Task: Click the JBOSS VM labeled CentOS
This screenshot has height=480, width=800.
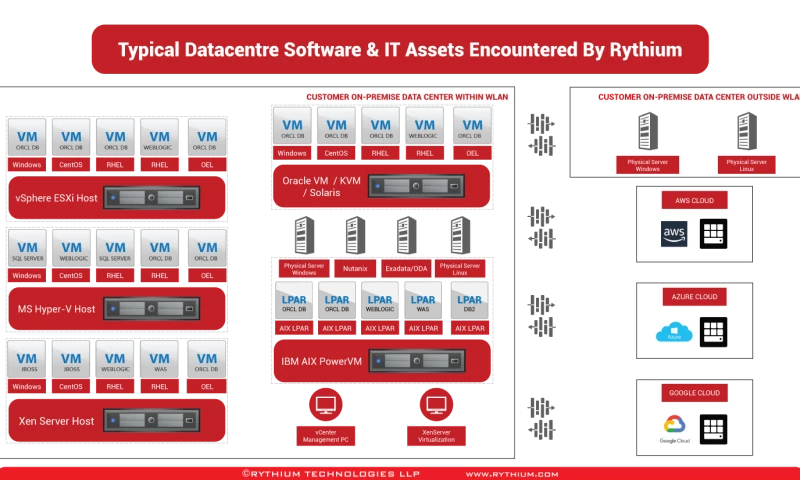Action: pyautogui.click(x=71, y=360)
